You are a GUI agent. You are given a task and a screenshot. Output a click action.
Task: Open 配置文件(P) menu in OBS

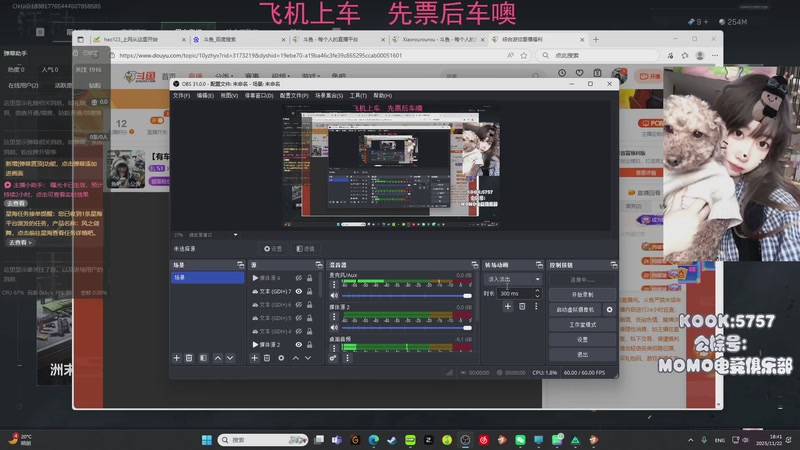(x=294, y=95)
